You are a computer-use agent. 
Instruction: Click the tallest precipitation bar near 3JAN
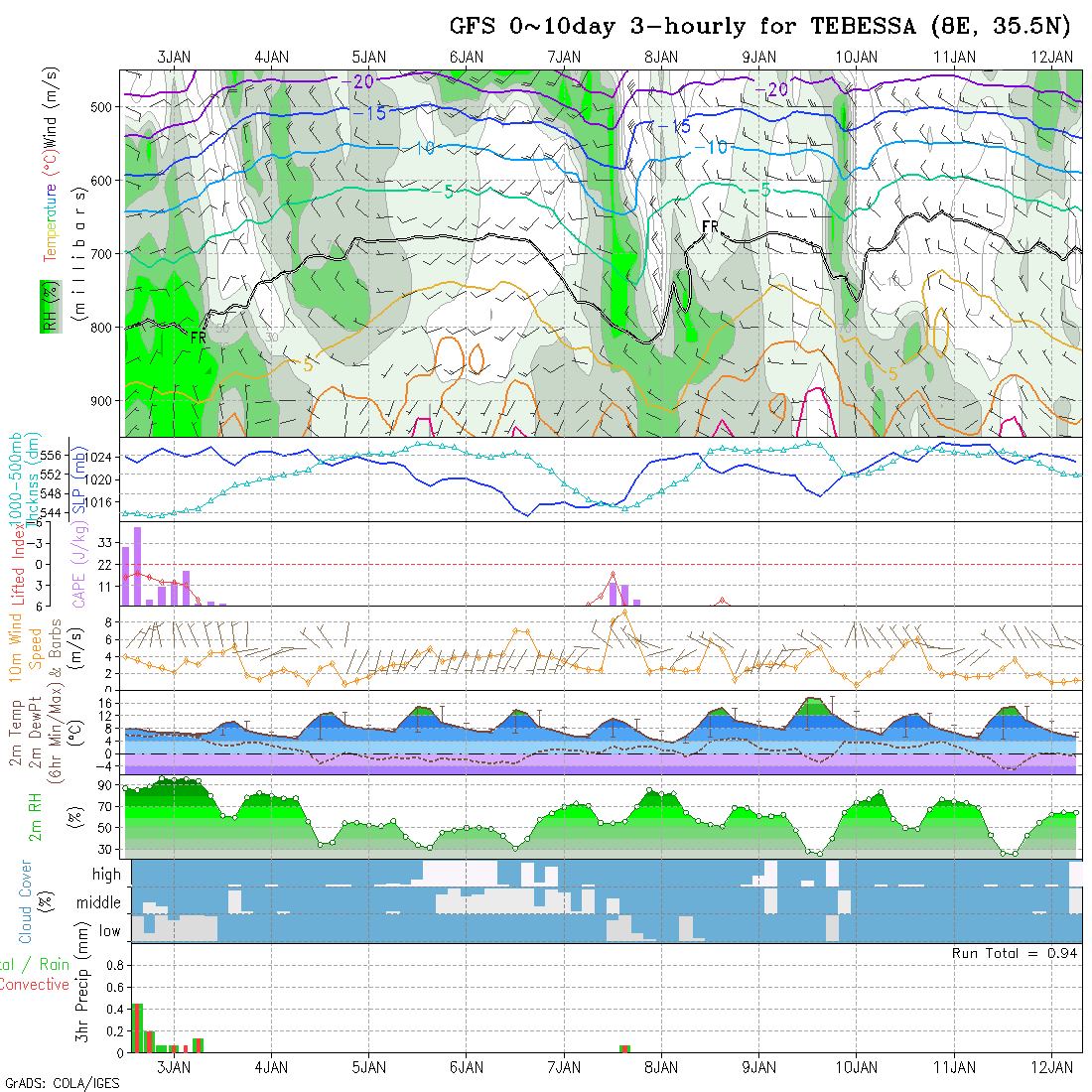[138, 1027]
